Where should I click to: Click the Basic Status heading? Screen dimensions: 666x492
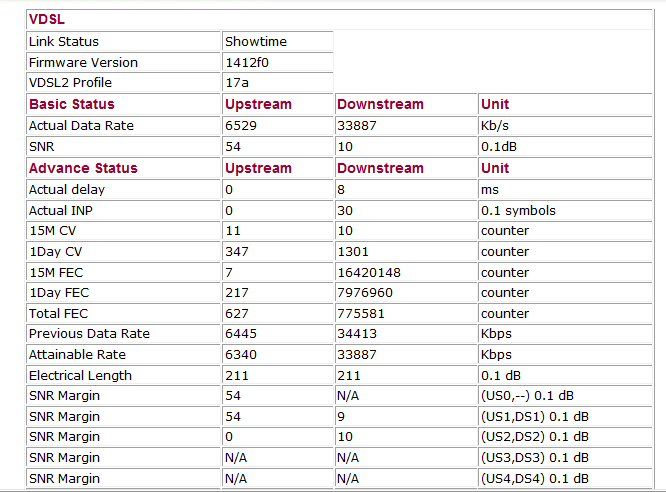[72, 104]
